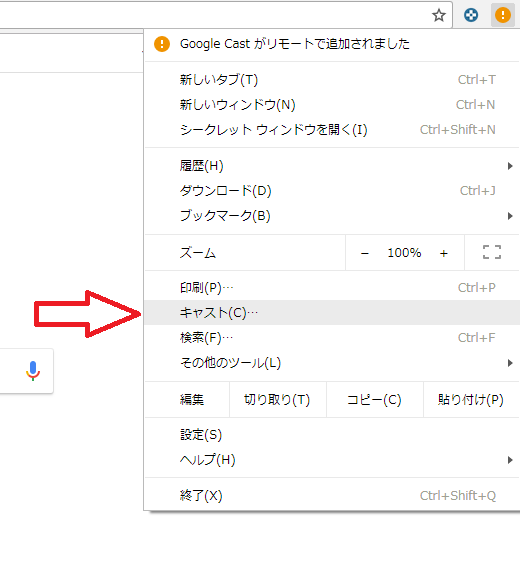Click the 貼り付け(P) button
This screenshot has height=573, width=524.
click(471, 400)
